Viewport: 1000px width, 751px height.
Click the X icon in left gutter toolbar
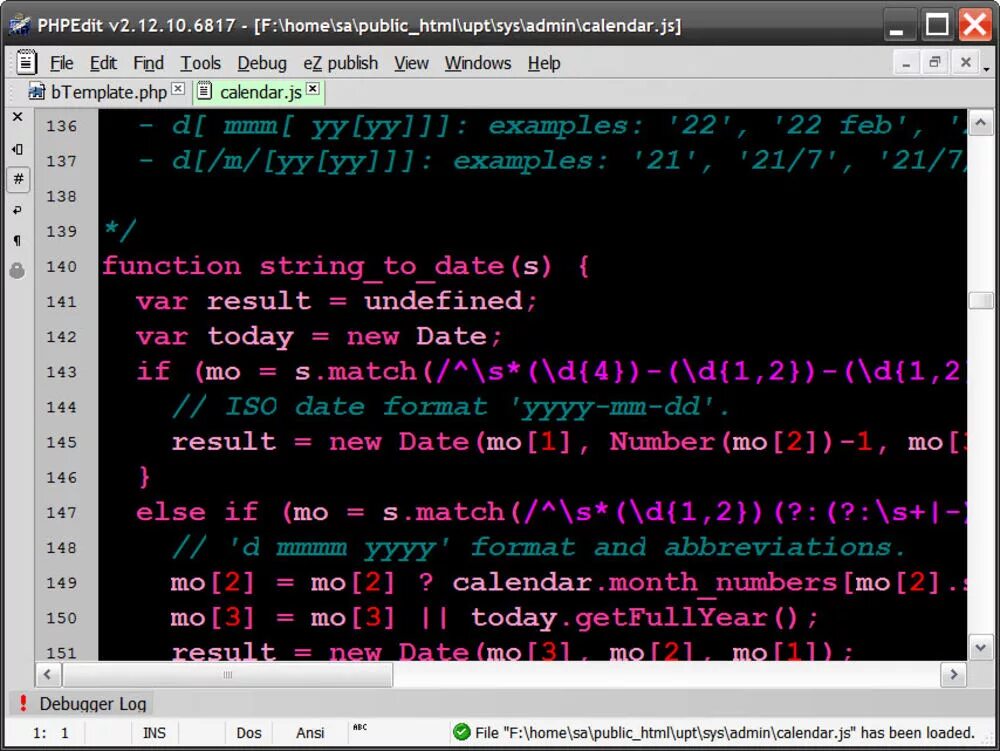click(18, 117)
